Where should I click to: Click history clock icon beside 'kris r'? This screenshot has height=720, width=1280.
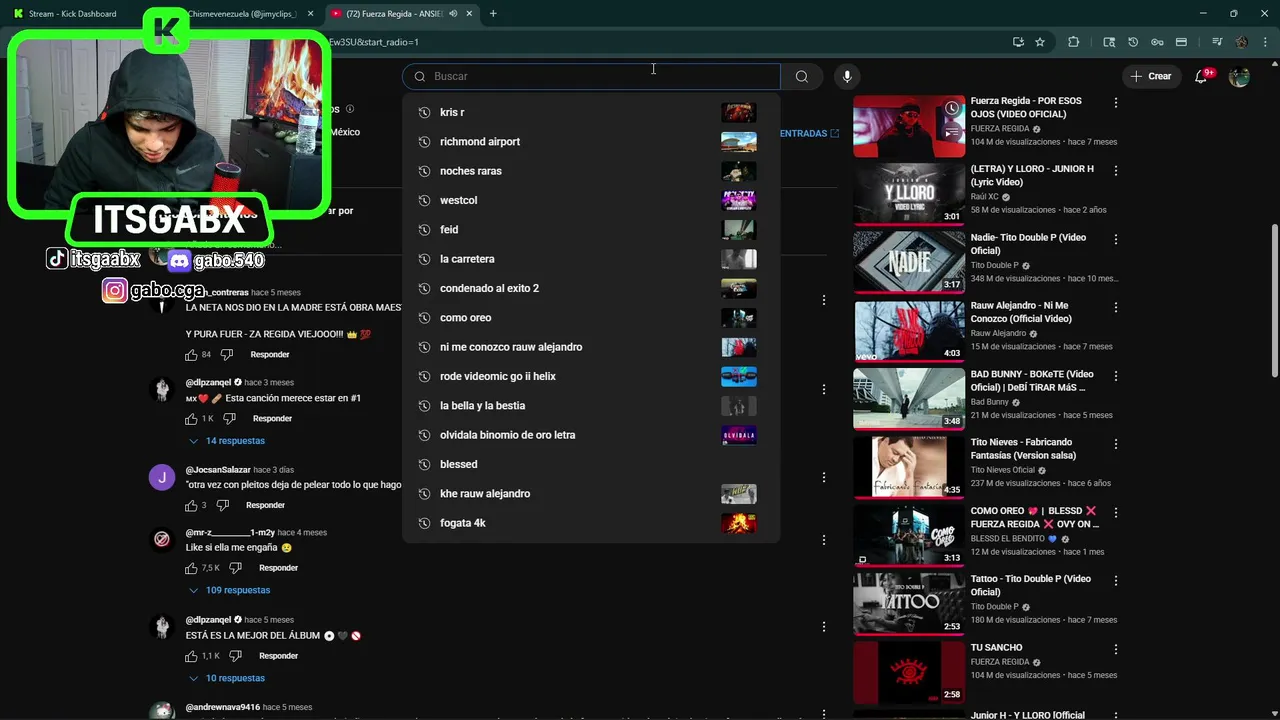[x=424, y=112]
